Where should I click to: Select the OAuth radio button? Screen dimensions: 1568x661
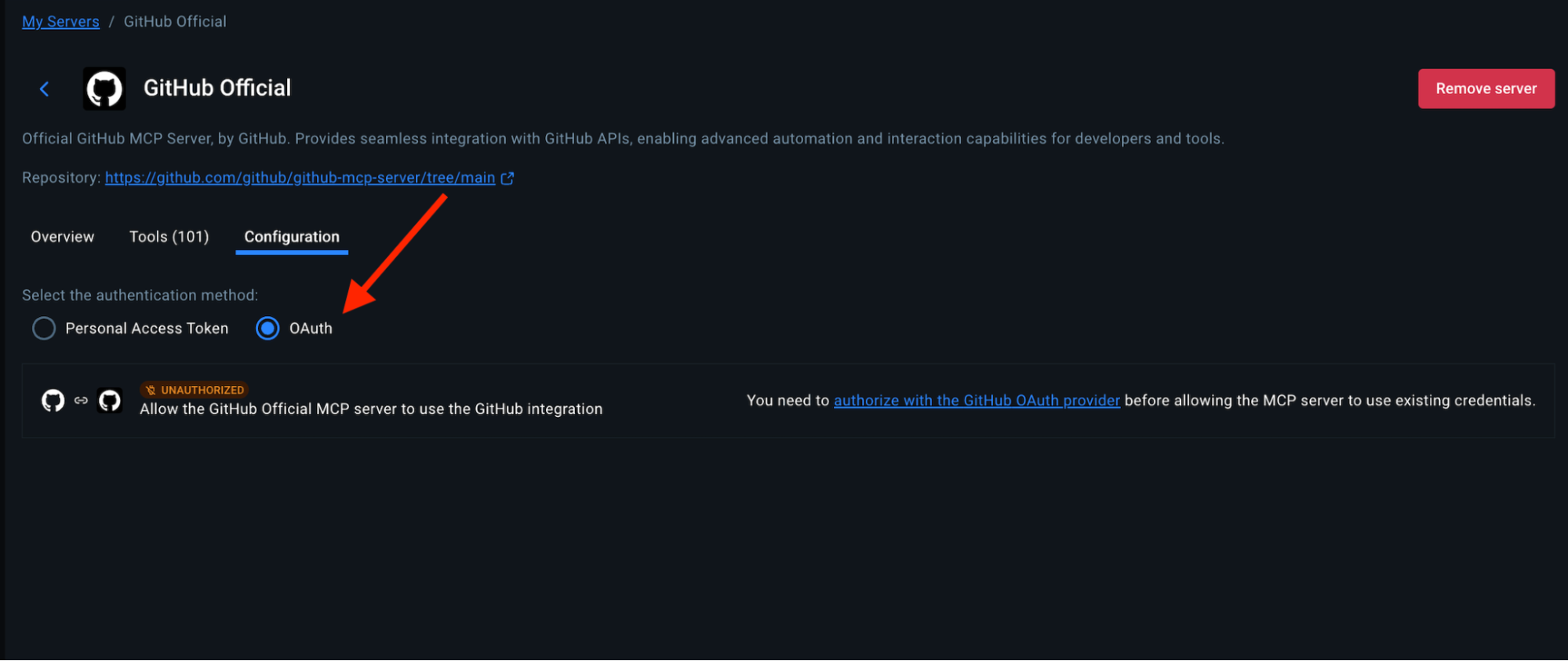coord(267,328)
